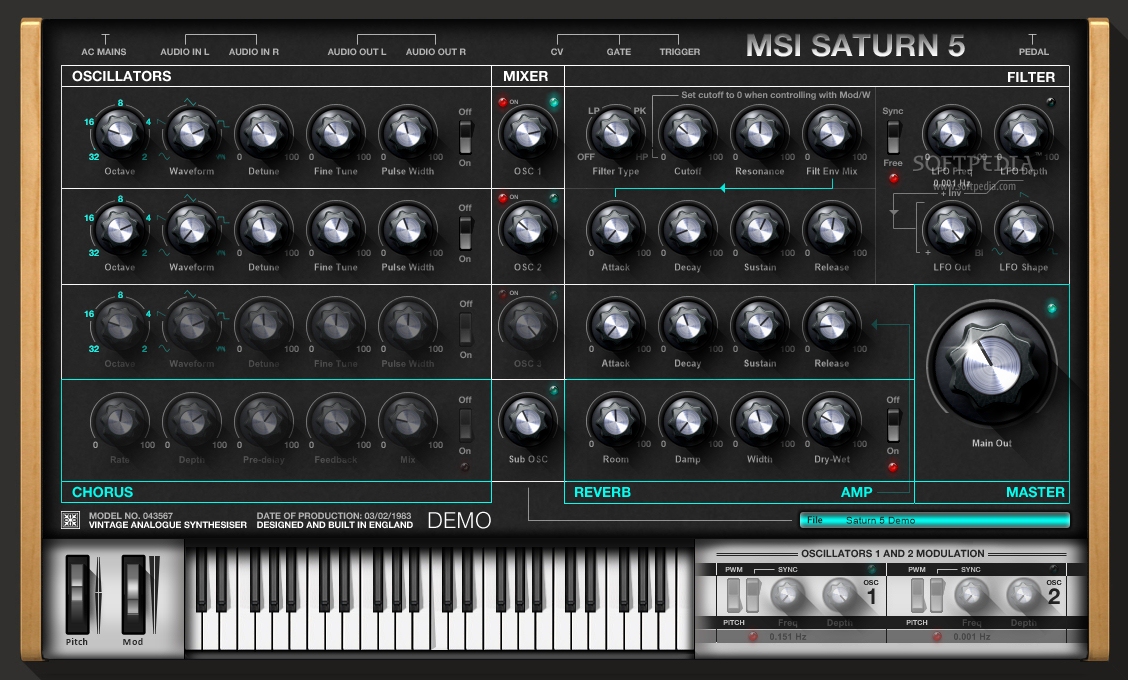Screen dimensions: 1128x680
Task: Click the teal LED in the Master section
Action: click(1052, 309)
